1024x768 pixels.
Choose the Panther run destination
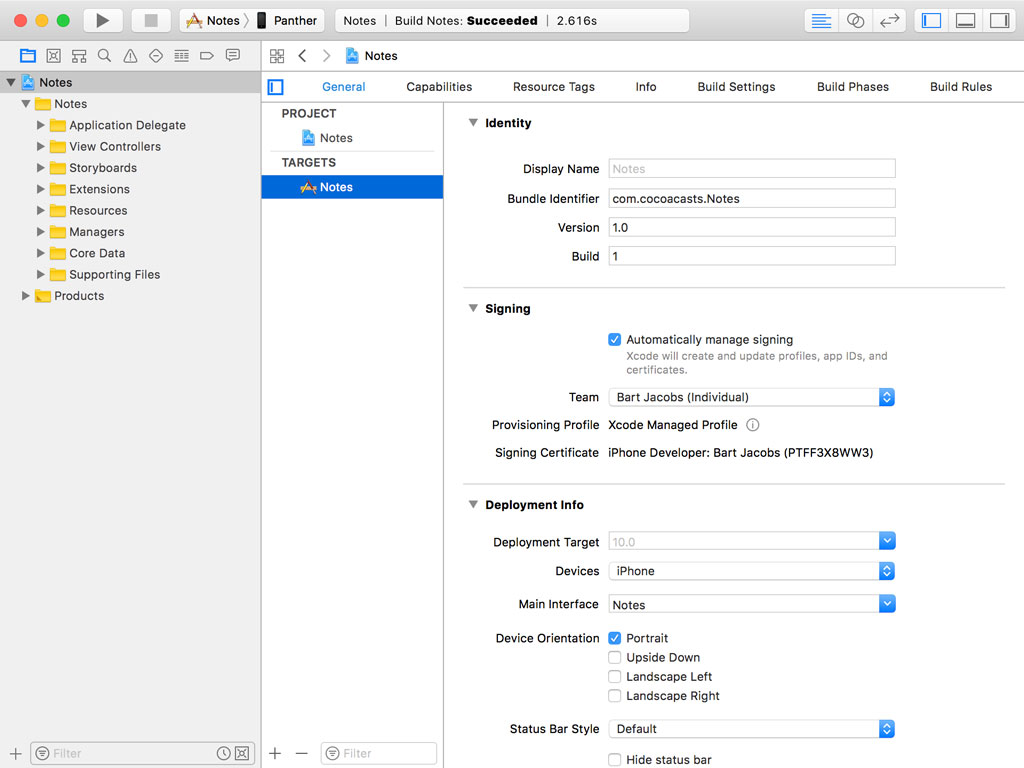[x=287, y=21]
